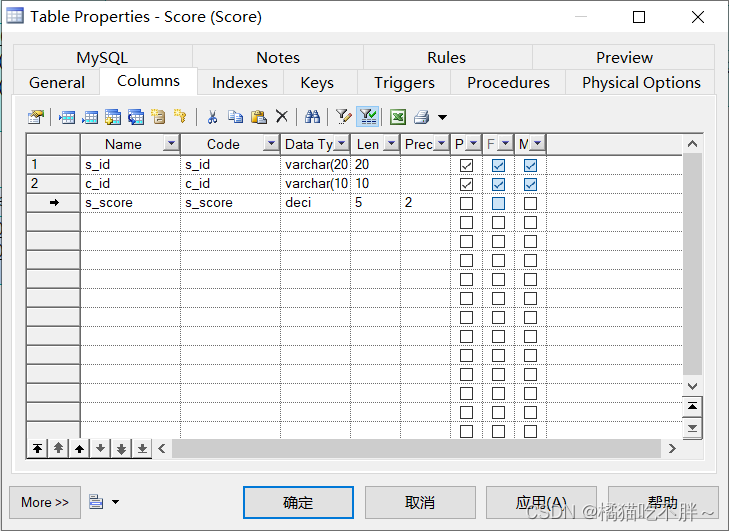This screenshot has height=531, width=729.
Task: Move the row to the bottom with the arrow icon
Action: click(x=143, y=449)
